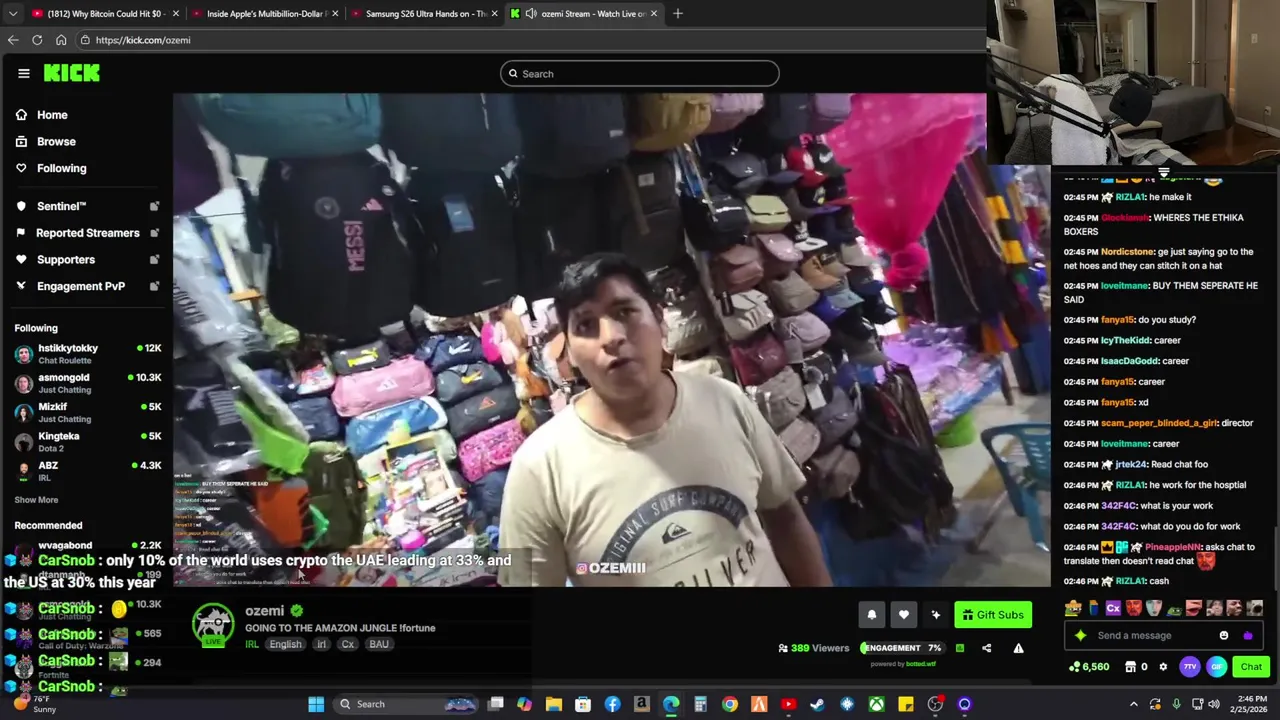Focus the Send a message chat input
This screenshot has height=720, width=1280.
[1150, 636]
